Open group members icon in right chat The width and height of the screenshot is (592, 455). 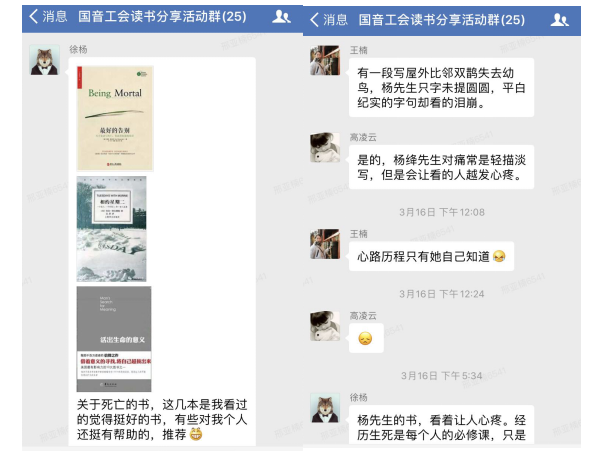coord(560,20)
